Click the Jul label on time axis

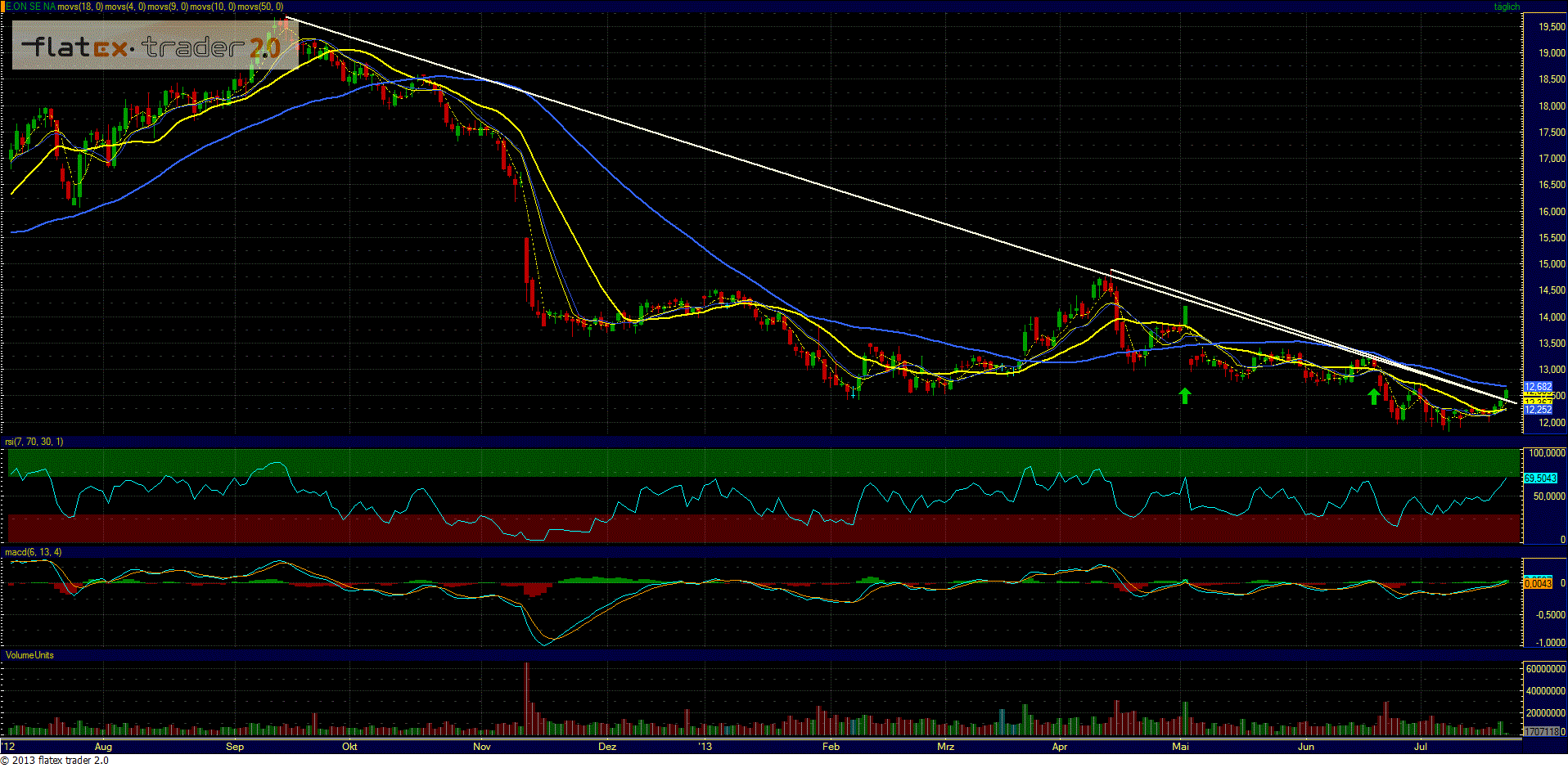tap(1421, 747)
